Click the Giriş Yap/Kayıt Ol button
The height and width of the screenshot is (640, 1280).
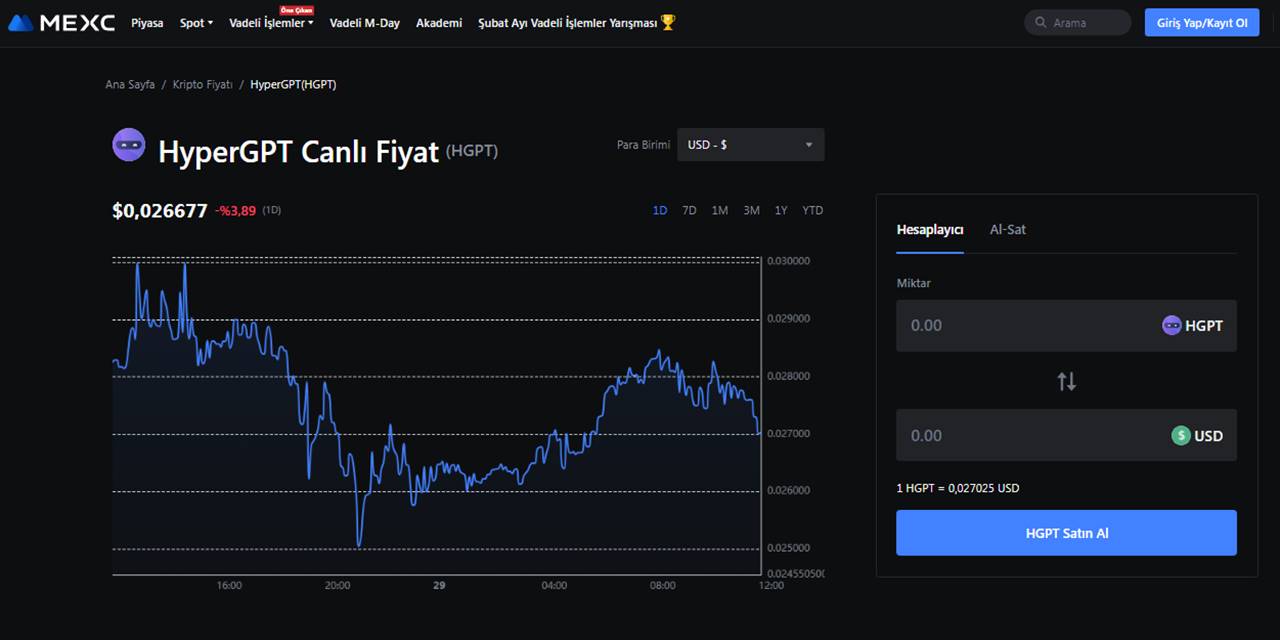click(x=1201, y=23)
